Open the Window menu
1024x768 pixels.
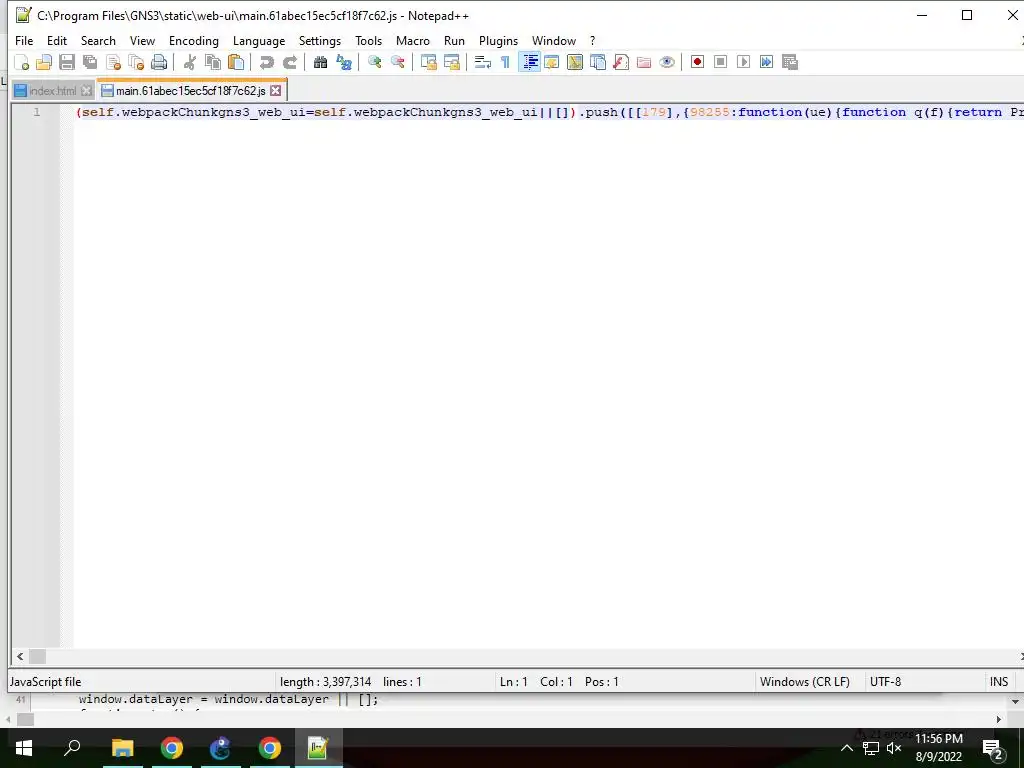click(554, 40)
